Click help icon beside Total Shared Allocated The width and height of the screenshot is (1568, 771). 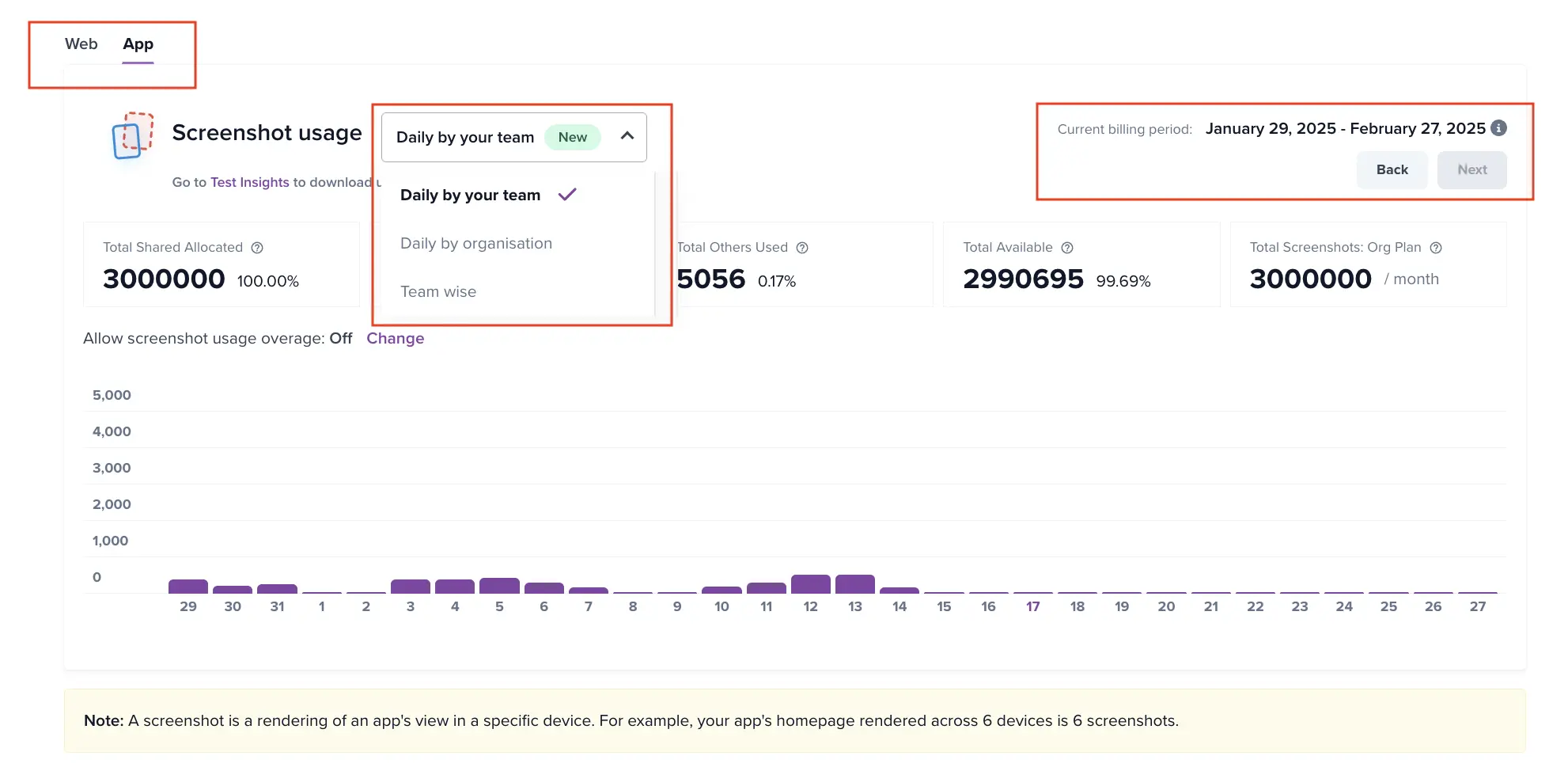(x=257, y=248)
